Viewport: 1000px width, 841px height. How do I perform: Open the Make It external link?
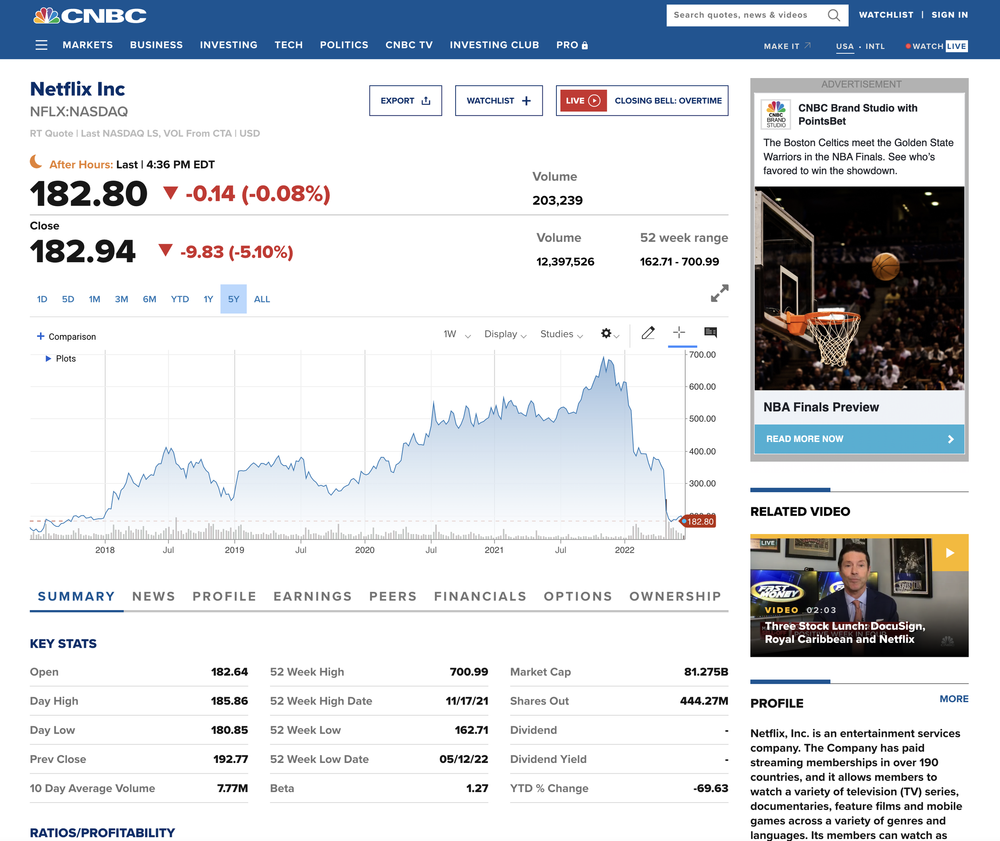(787, 46)
